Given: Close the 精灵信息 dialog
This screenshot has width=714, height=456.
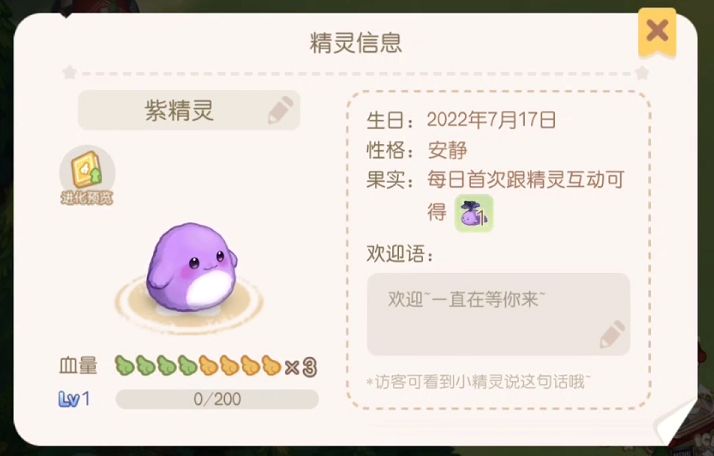Looking at the screenshot, I should click(x=657, y=32).
